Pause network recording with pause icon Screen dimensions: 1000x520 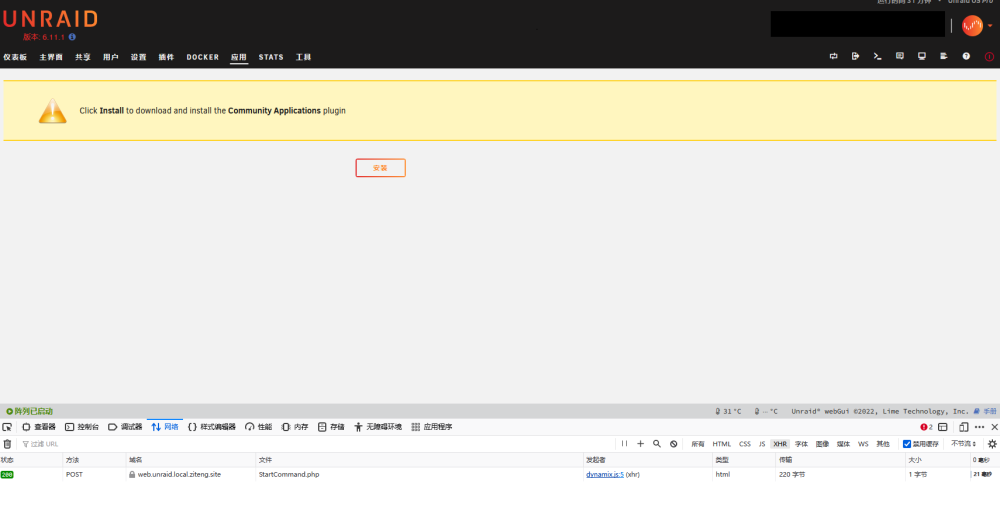[624, 443]
